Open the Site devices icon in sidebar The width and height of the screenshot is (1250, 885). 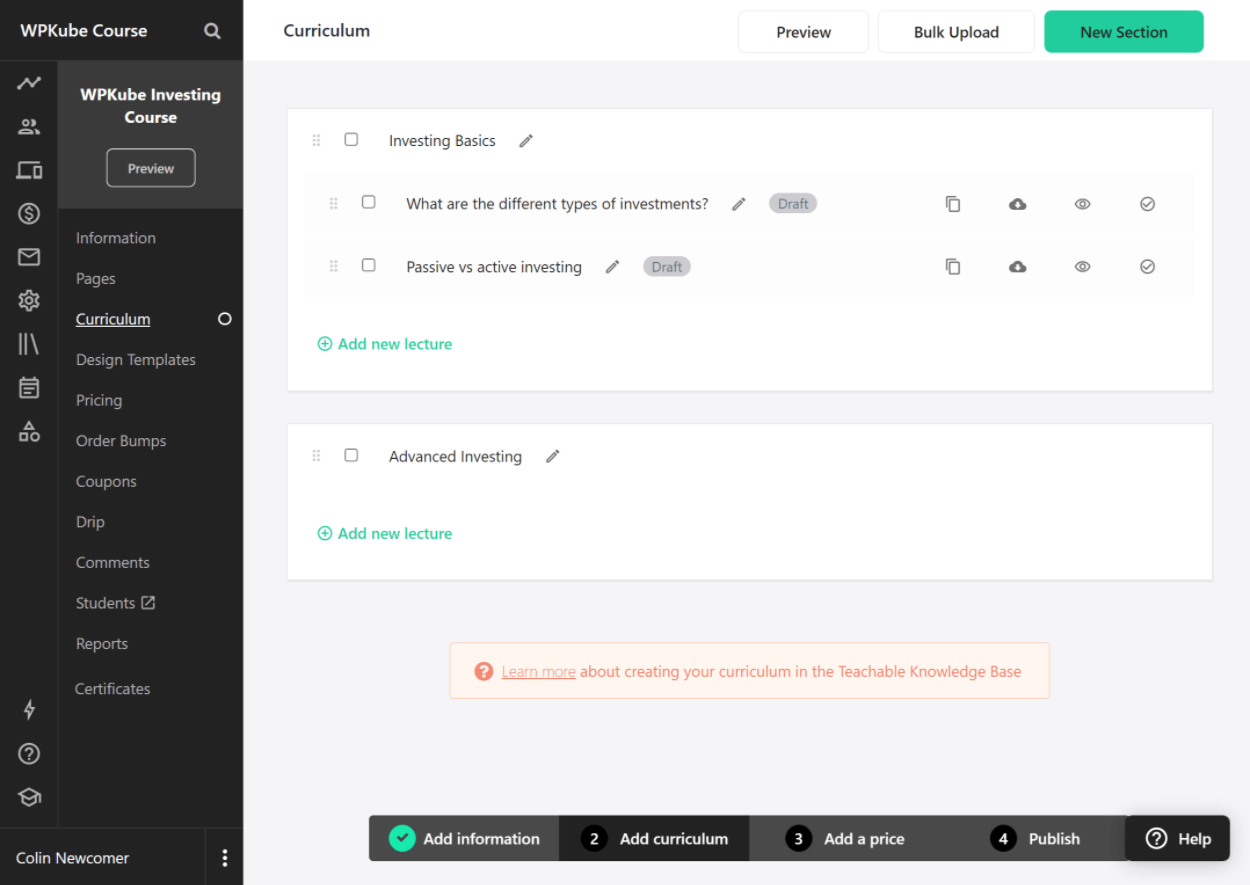click(29, 170)
